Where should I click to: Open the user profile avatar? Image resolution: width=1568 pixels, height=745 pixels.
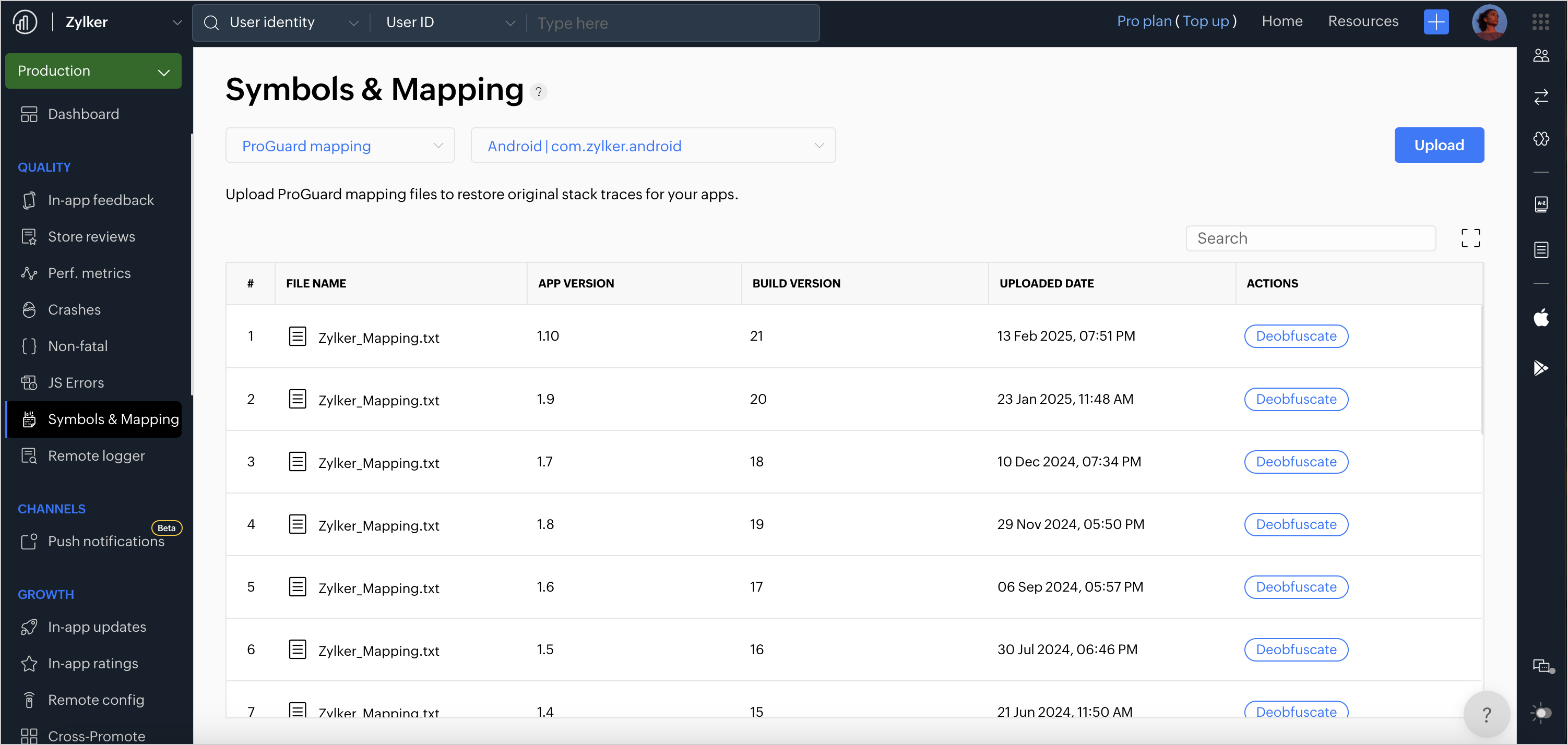coord(1488,22)
